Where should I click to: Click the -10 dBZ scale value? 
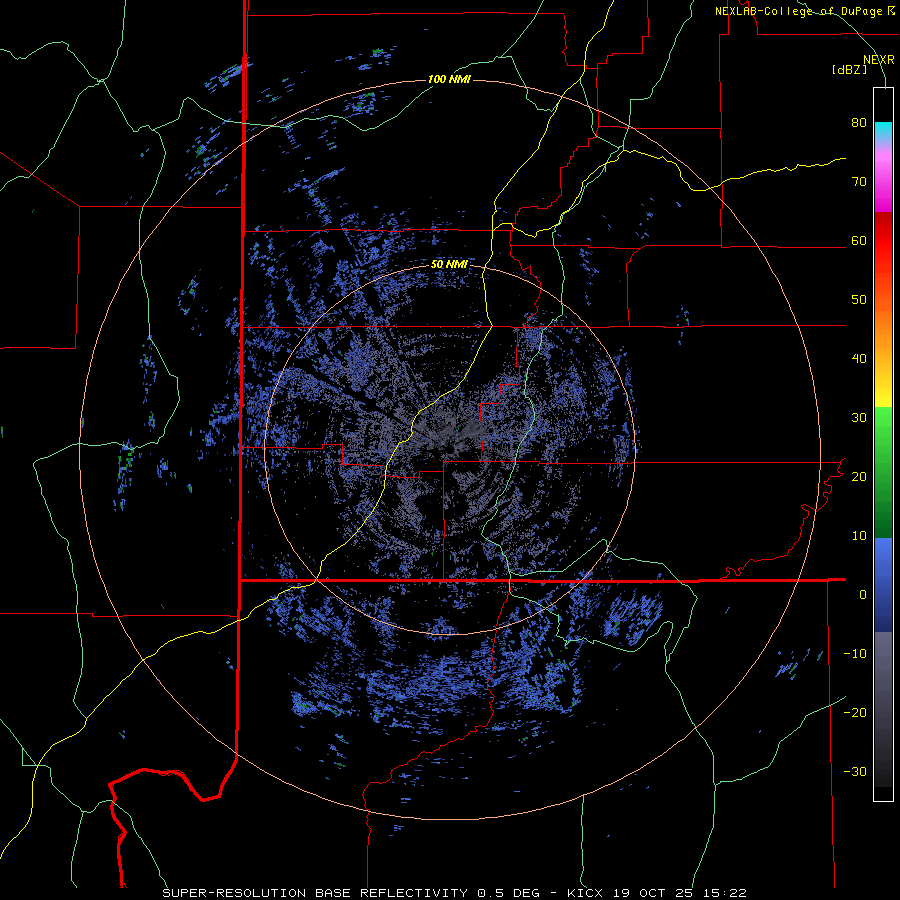click(855, 653)
